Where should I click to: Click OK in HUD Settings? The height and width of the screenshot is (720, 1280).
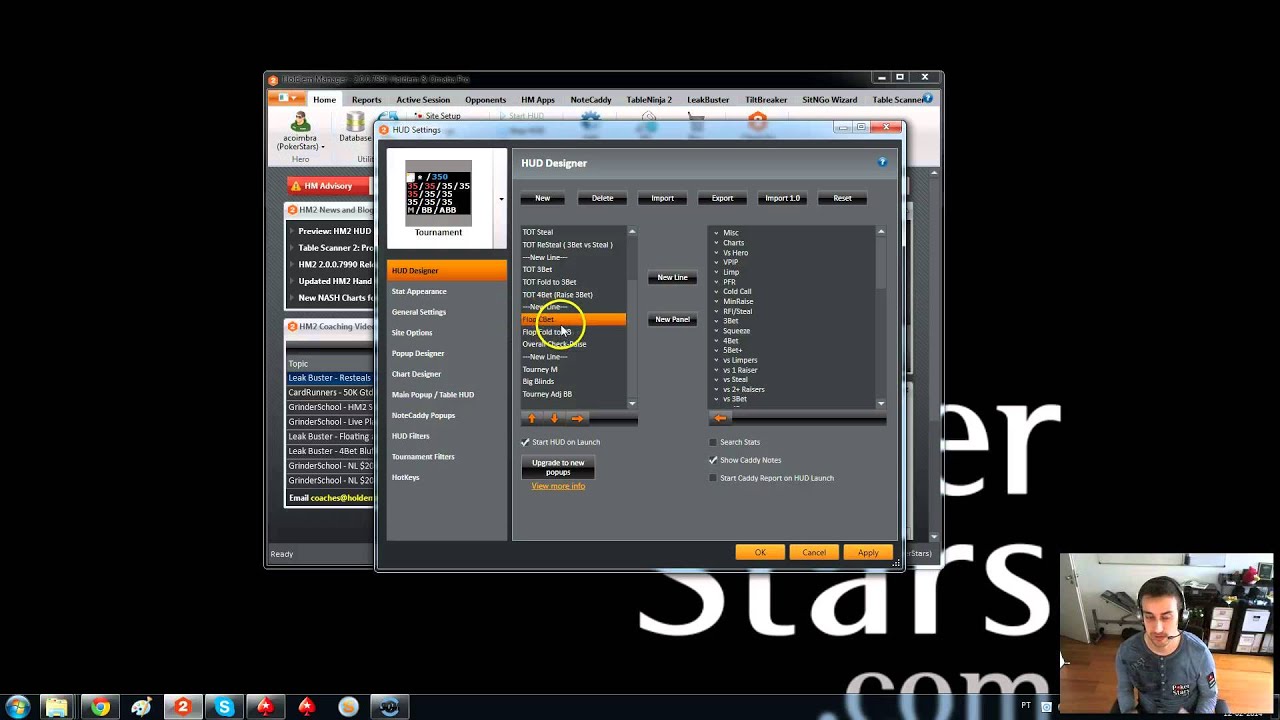coord(760,553)
